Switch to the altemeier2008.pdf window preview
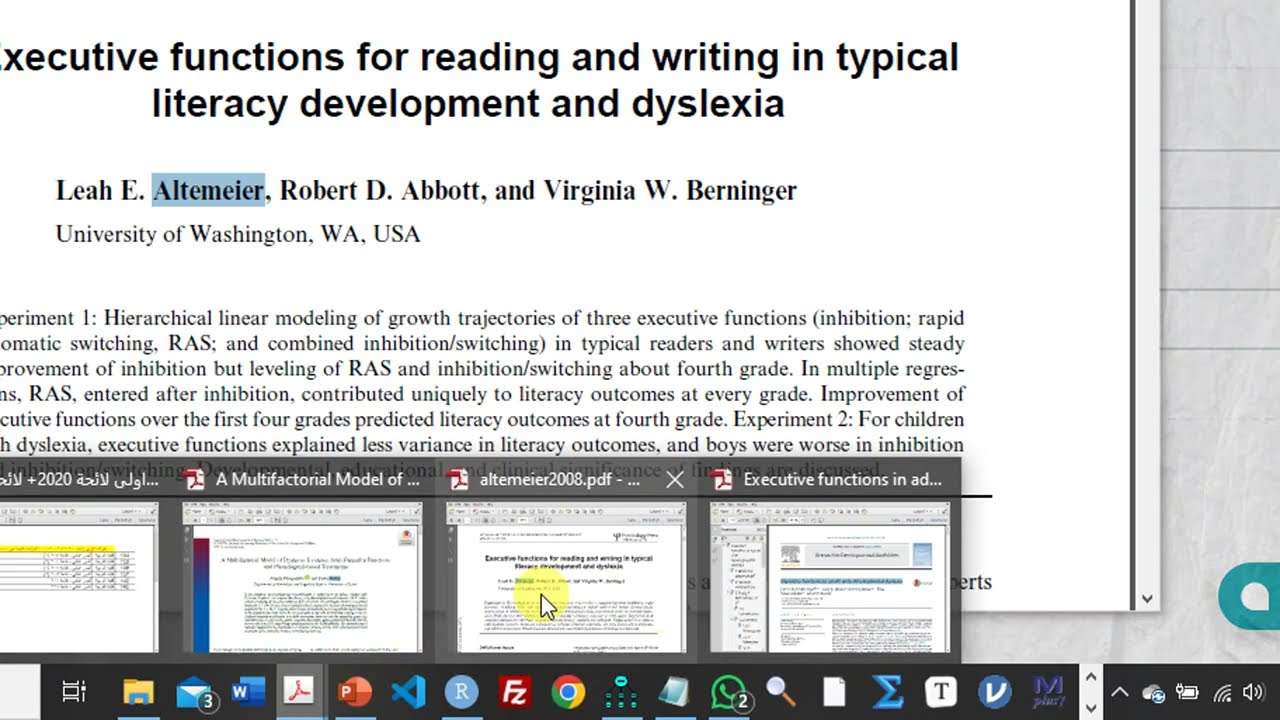The image size is (1280, 720). (x=567, y=577)
